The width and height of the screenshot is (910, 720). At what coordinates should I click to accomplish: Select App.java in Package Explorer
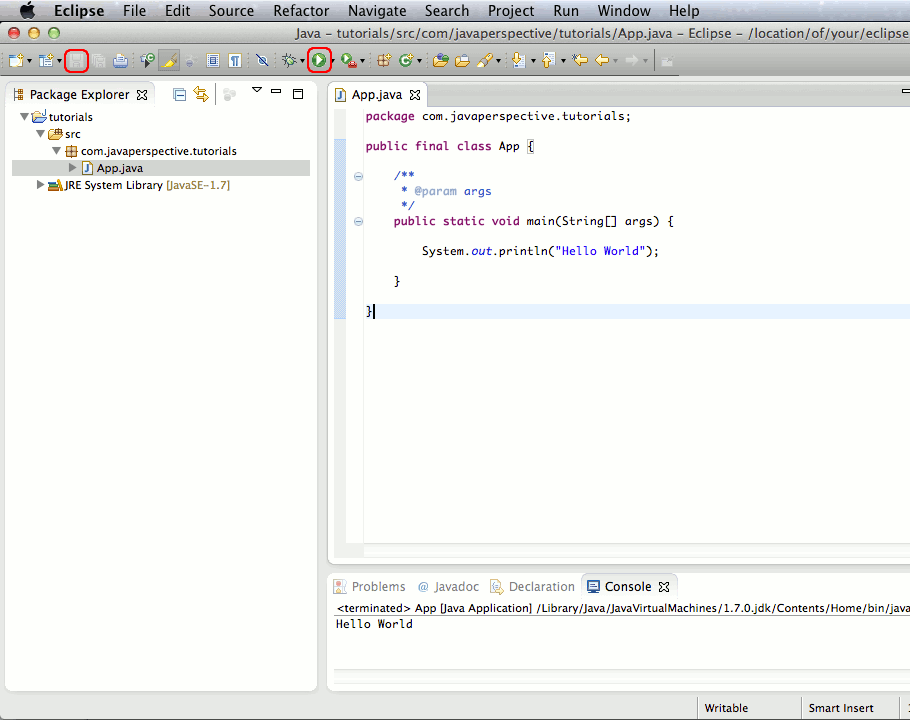click(161, 168)
